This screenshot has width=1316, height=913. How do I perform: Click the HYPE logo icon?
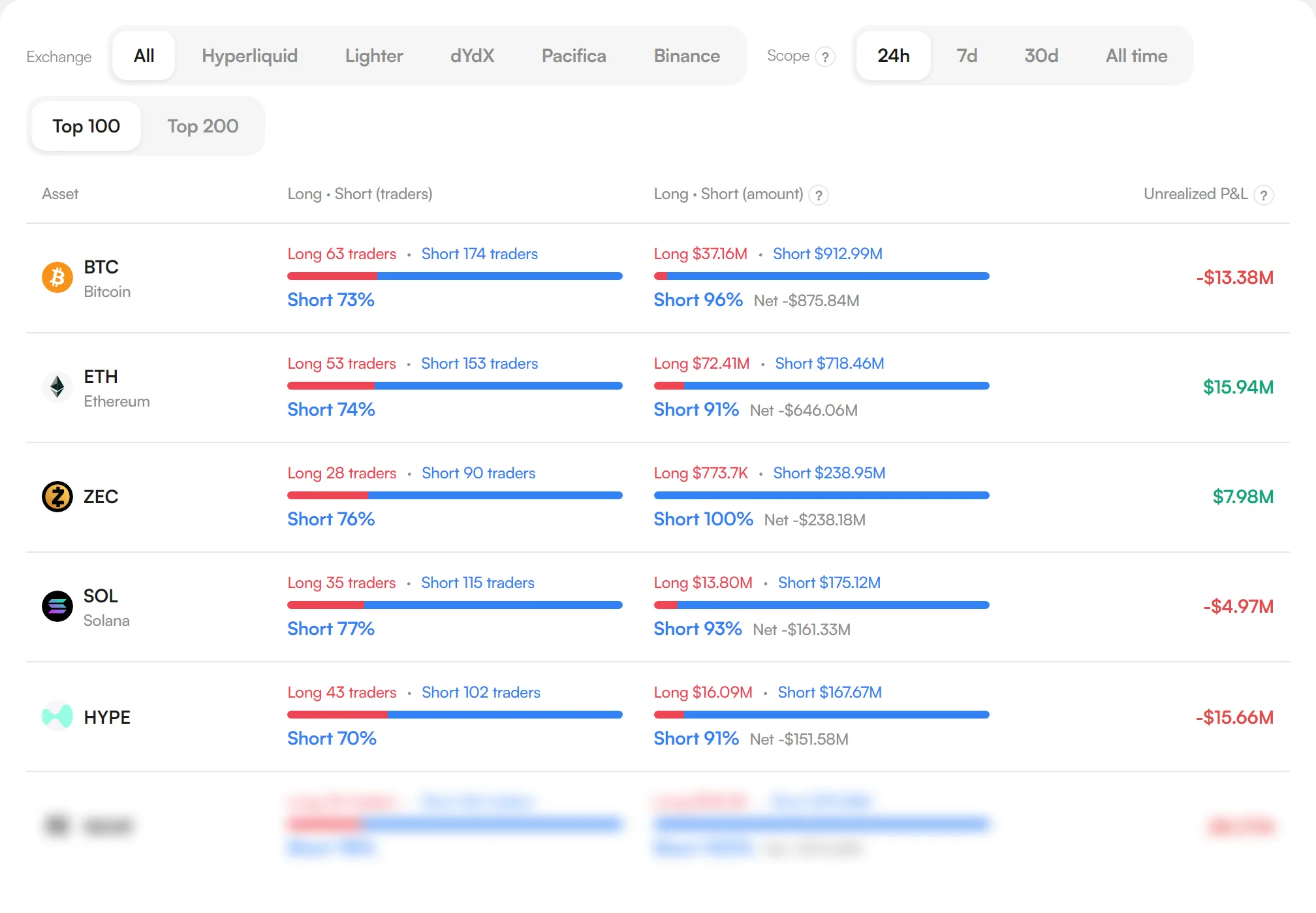click(x=57, y=716)
